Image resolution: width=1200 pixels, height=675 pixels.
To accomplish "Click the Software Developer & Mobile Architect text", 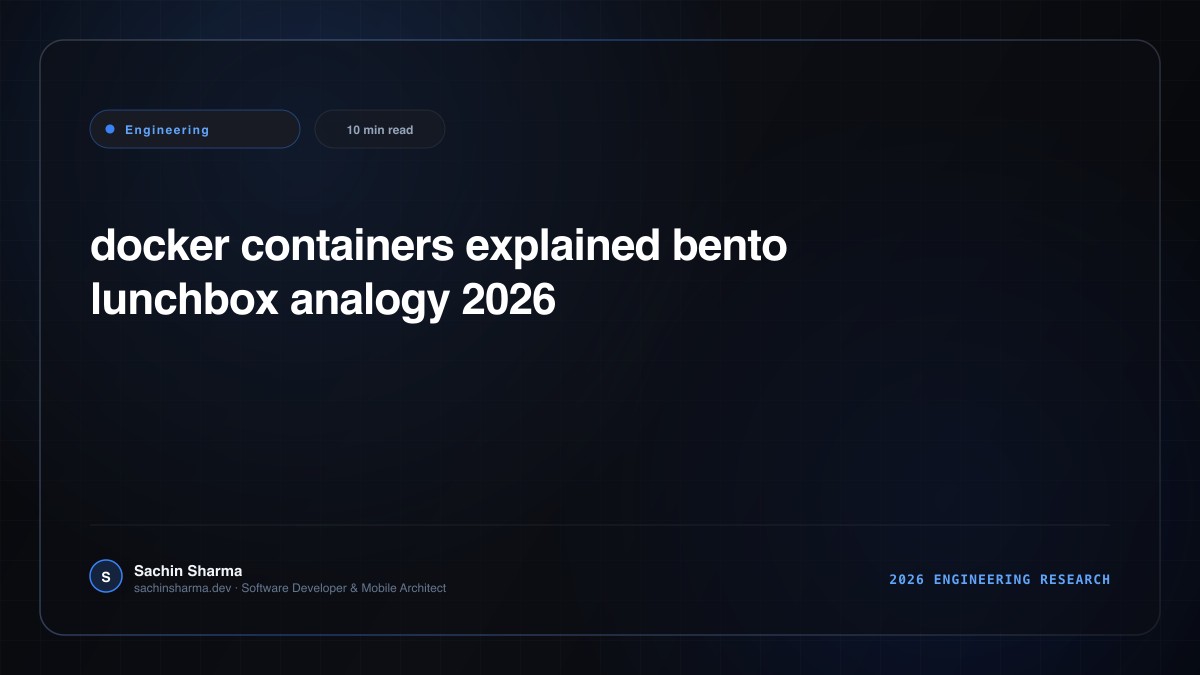I will point(343,588).
